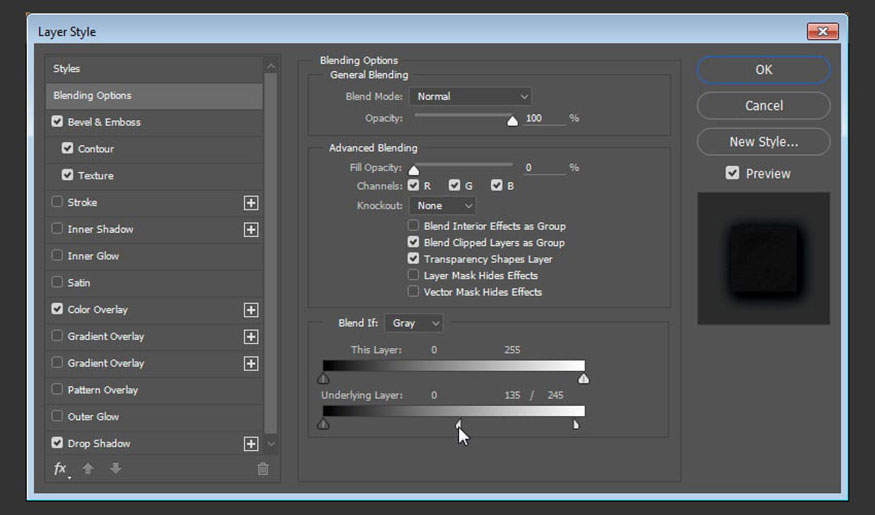Open the Pattern Overlay settings row
The width and height of the screenshot is (875, 515).
click(x=103, y=390)
